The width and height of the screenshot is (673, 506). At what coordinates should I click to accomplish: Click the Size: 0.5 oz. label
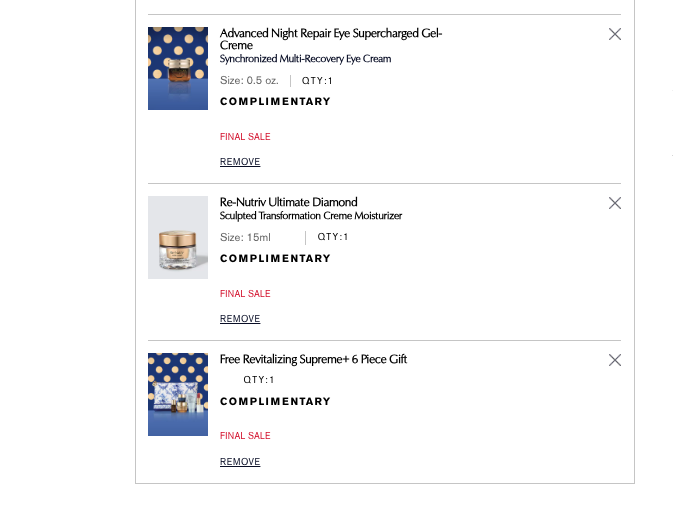pyautogui.click(x=249, y=81)
